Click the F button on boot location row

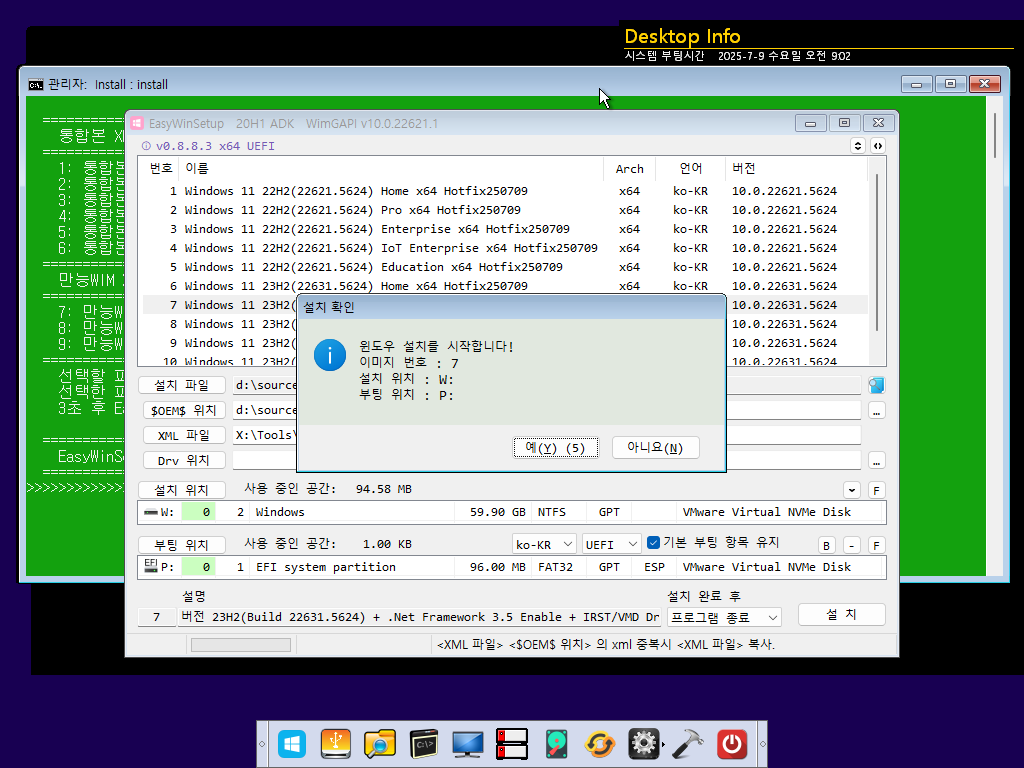(x=876, y=545)
